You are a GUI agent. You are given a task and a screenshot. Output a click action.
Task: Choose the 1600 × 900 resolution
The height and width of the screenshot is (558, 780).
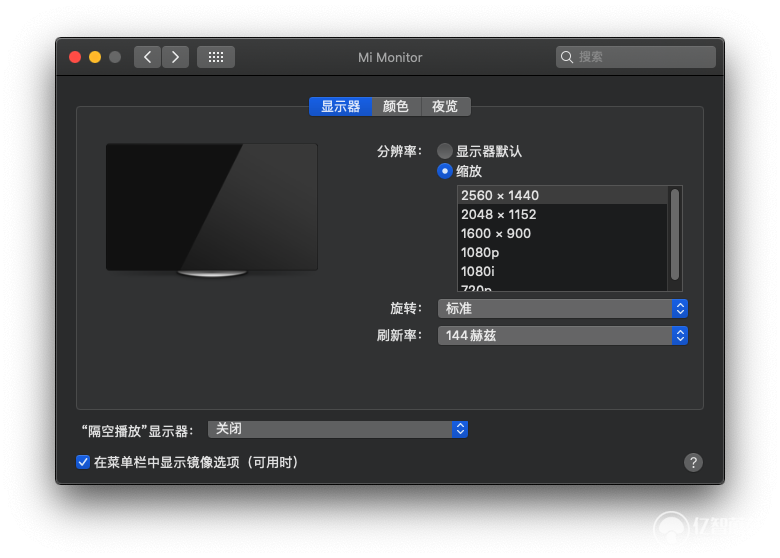(562, 233)
